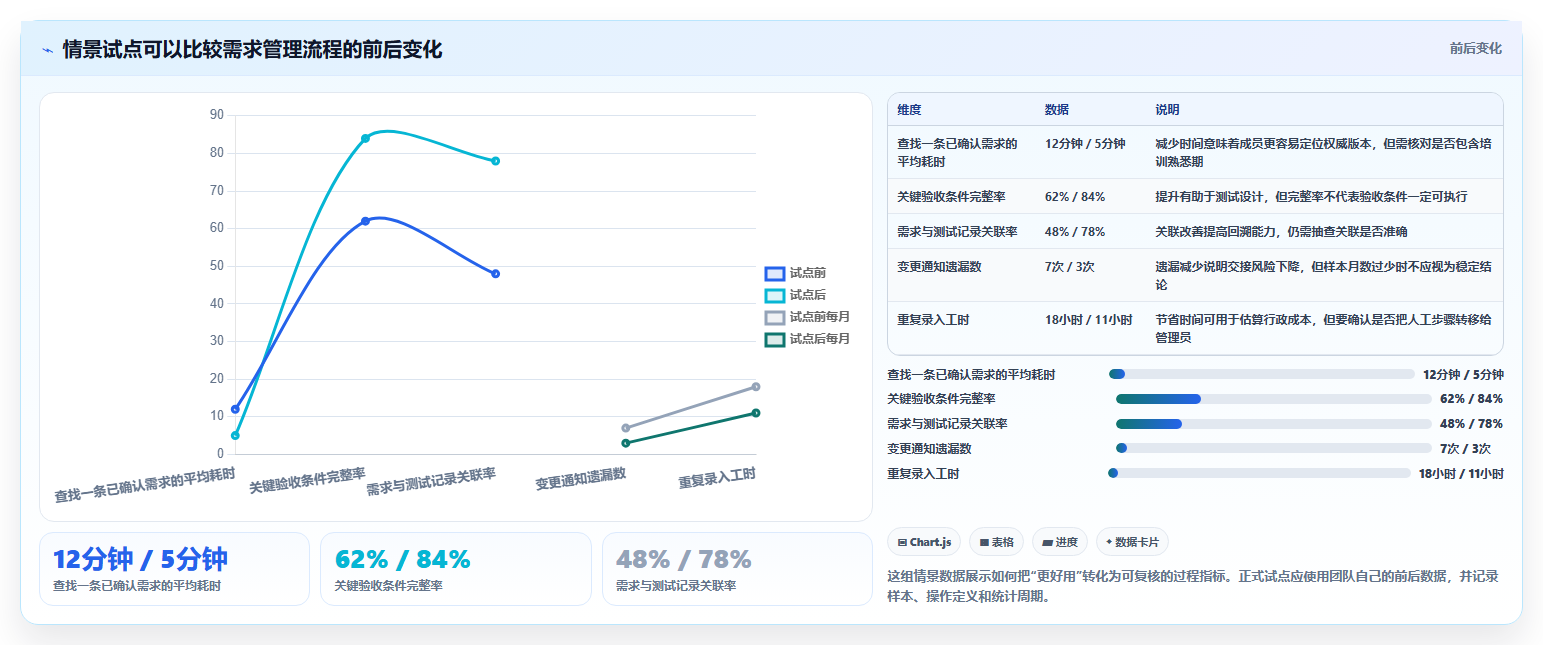
Task: Open the 62% / 84% data card
Action: pos(456,569)
